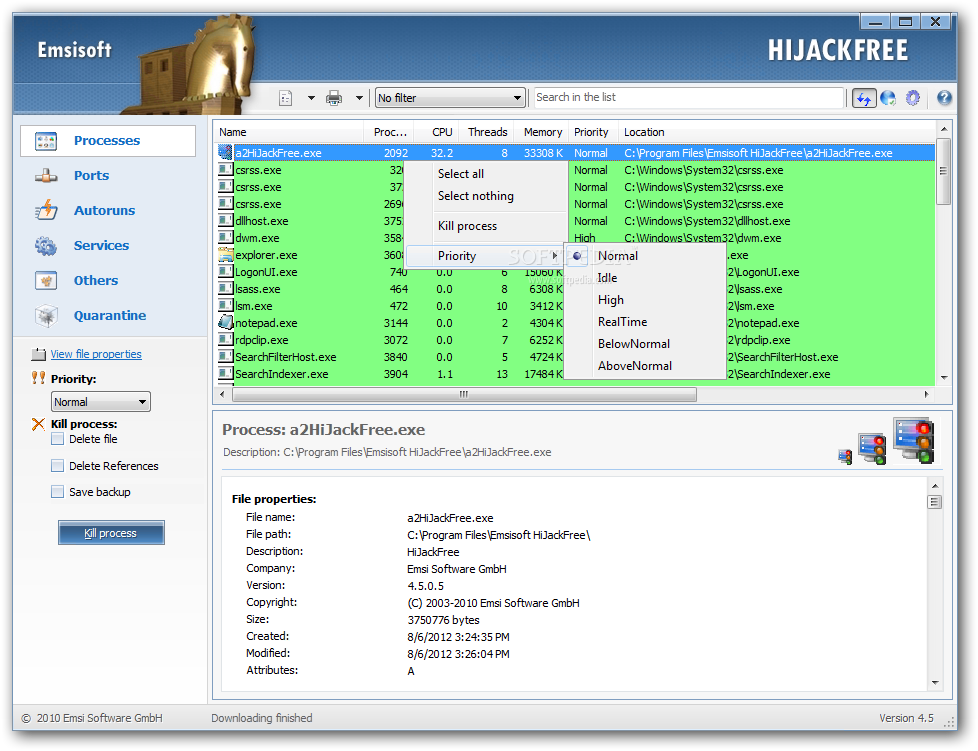Tick the Delete file checkbox
Screen dimensions: 978x751
tap(57, 439)
